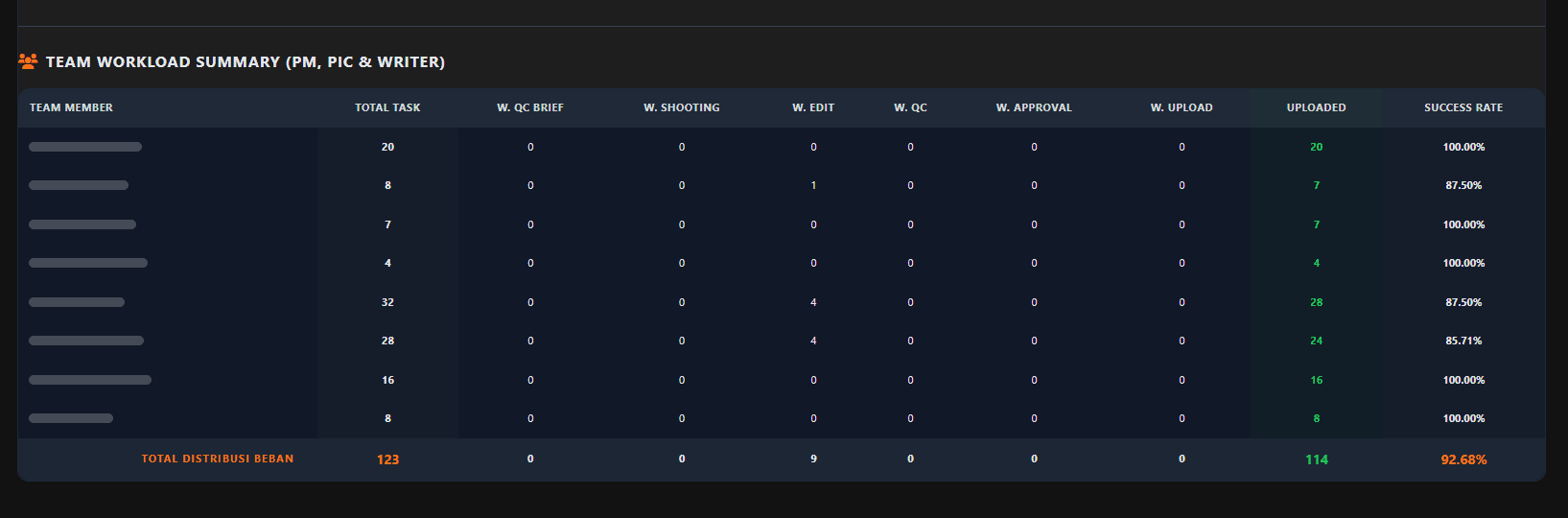The image size is (1568, 518).
Task: Click the W. QC column header
Action: click(910, 107)
